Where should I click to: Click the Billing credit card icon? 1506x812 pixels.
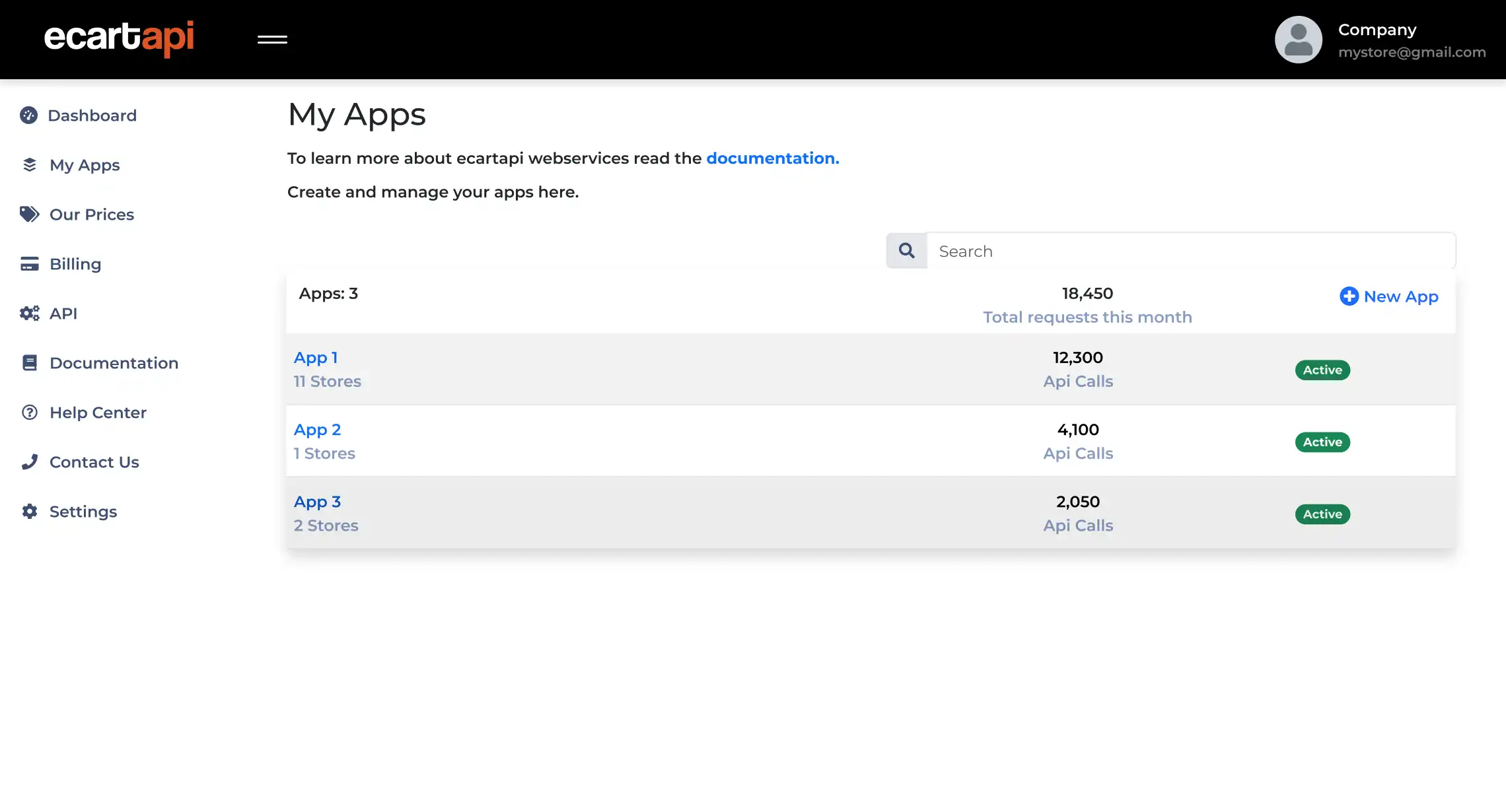(29, 263)
